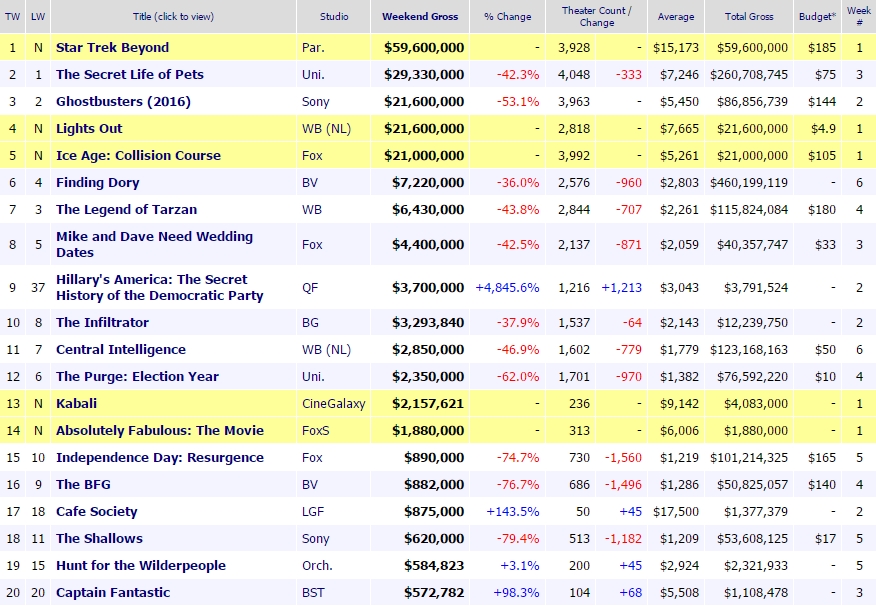Select $260,708,745 total gross cell
The height and width of the screenshot is (606, 876).
pyautogui.click(x=749, y=74)
